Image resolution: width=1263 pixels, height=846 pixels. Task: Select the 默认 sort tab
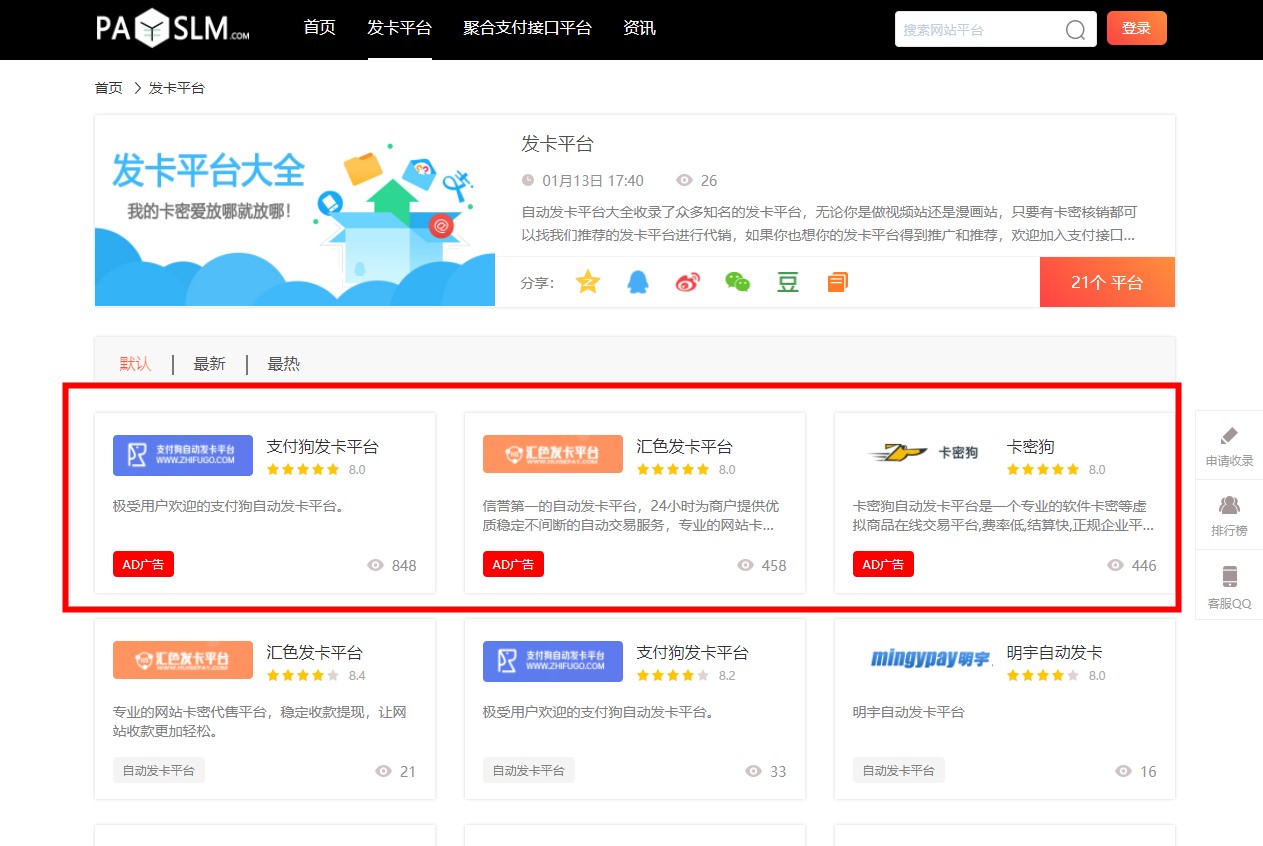coord(135,364)
